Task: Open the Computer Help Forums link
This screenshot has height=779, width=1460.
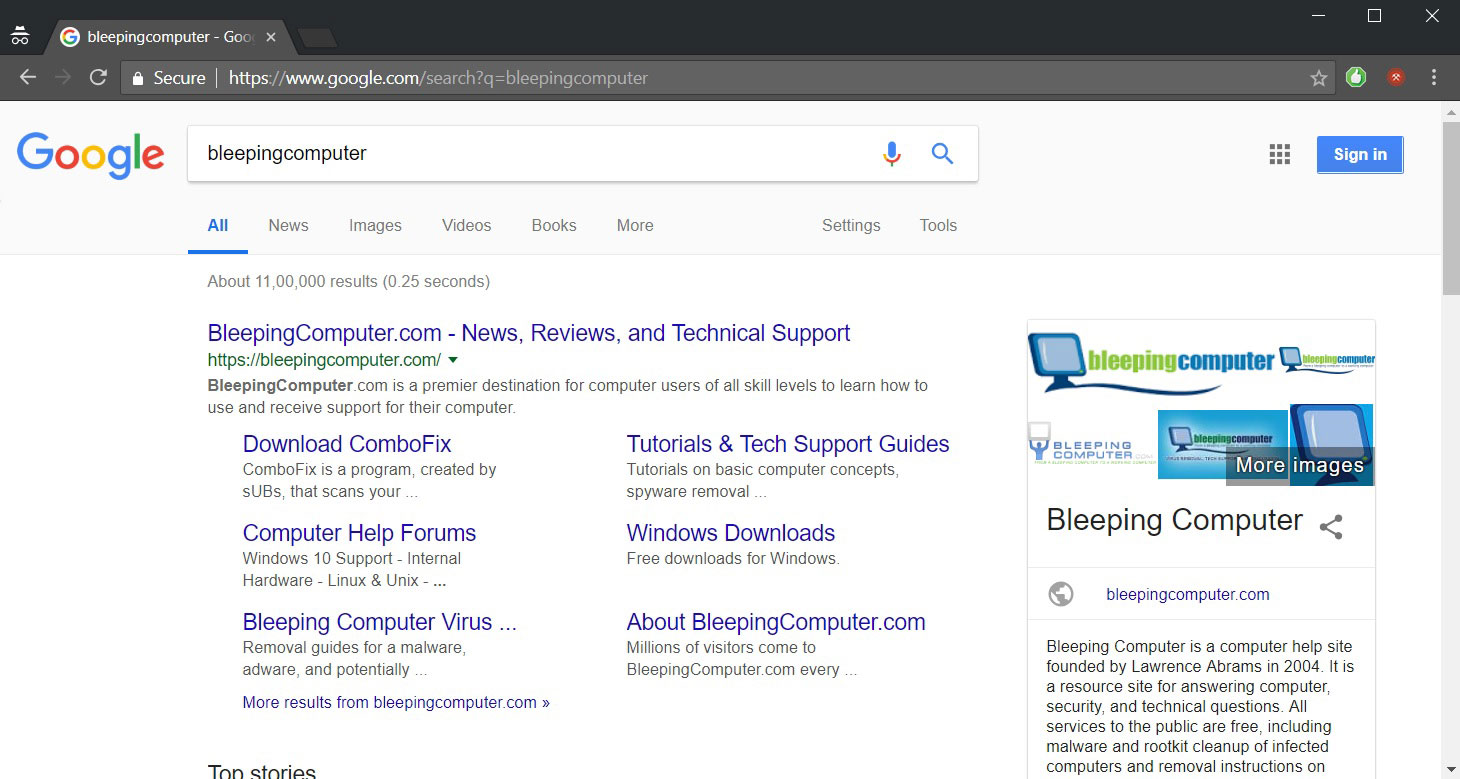Action: click(x=359, y=533)
